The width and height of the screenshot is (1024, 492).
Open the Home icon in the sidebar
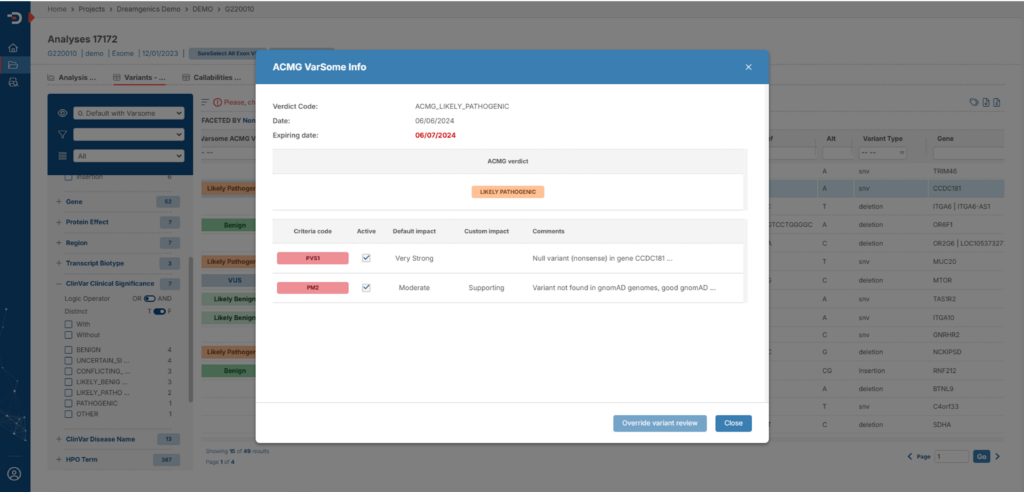[13, 48]
